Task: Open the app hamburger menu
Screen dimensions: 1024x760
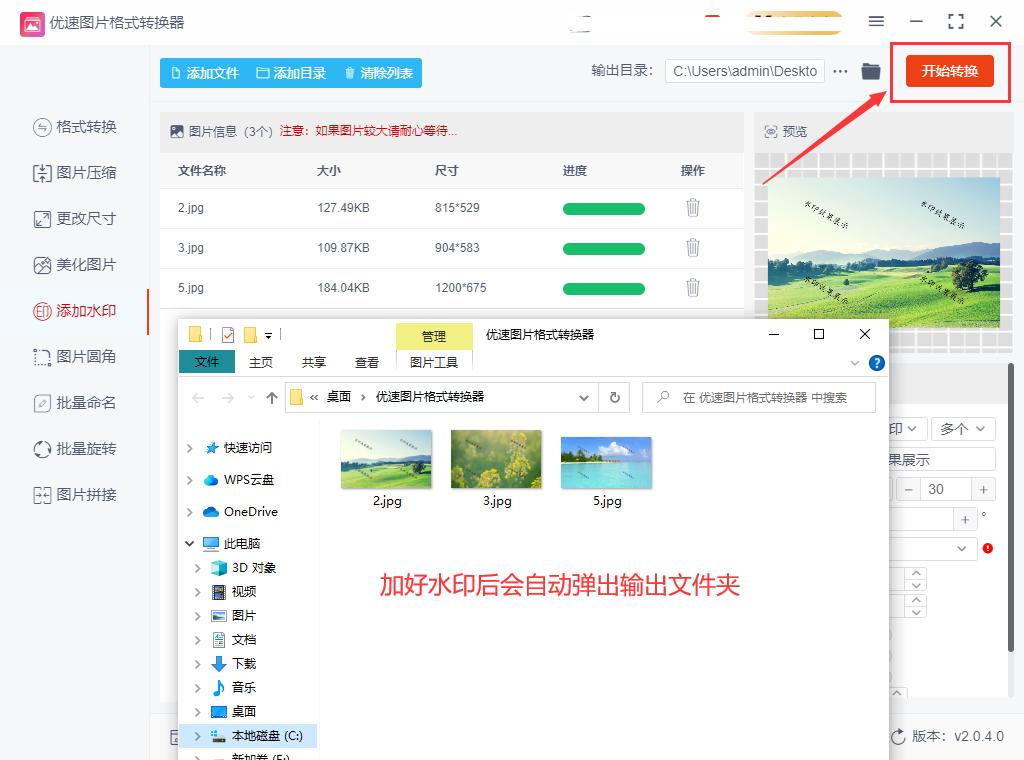Action: [x=876, y=21]
